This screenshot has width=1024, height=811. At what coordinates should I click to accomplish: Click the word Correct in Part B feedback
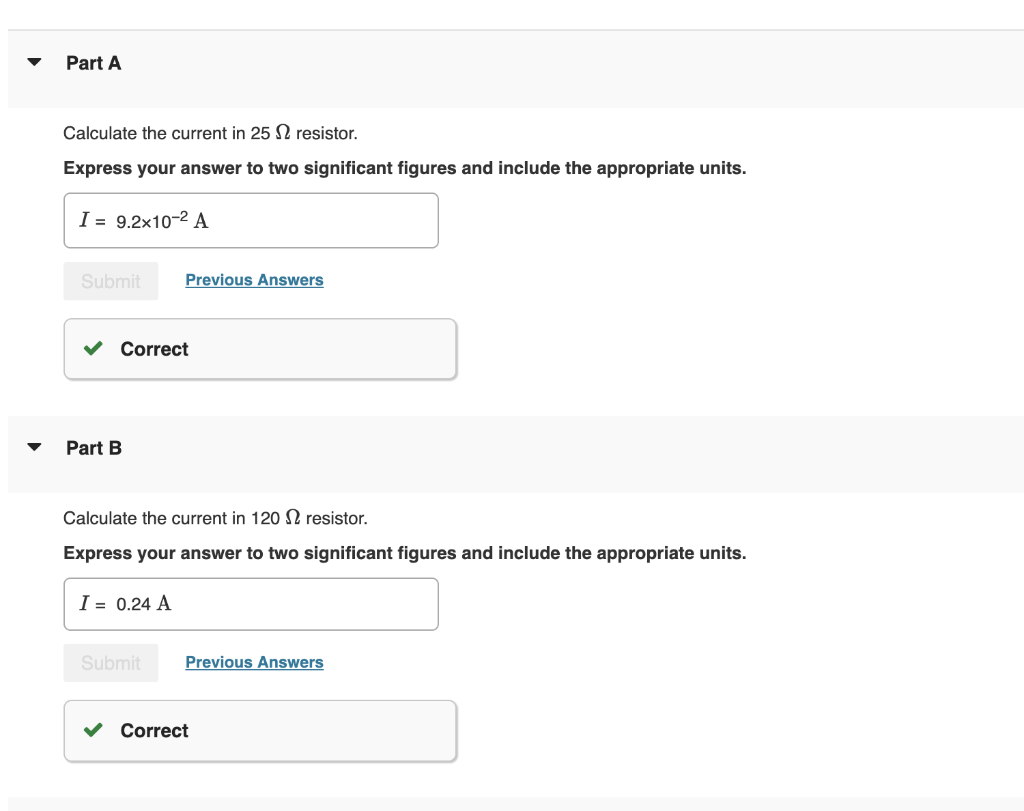pos(154,731)
